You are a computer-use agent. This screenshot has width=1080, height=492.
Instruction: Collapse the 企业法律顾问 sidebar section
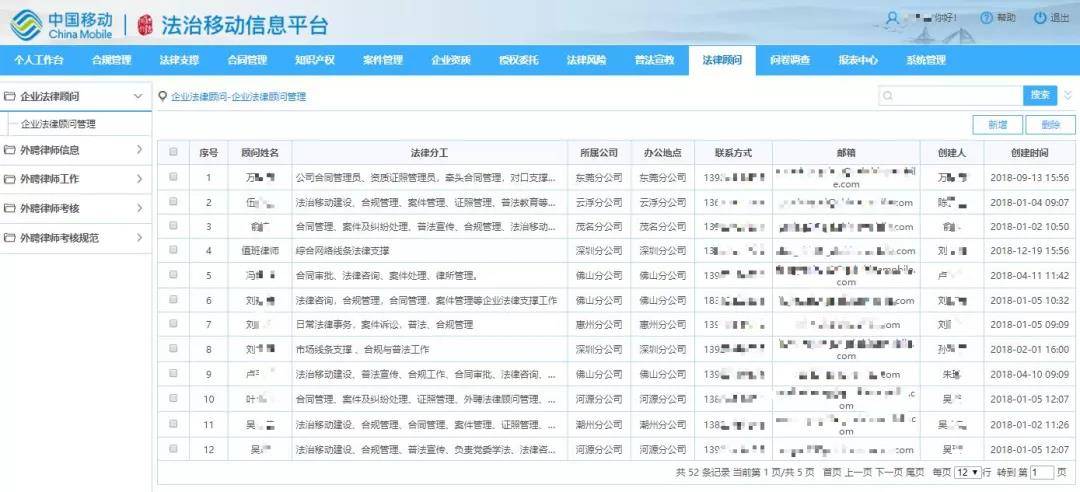click(x=138, y=96)
